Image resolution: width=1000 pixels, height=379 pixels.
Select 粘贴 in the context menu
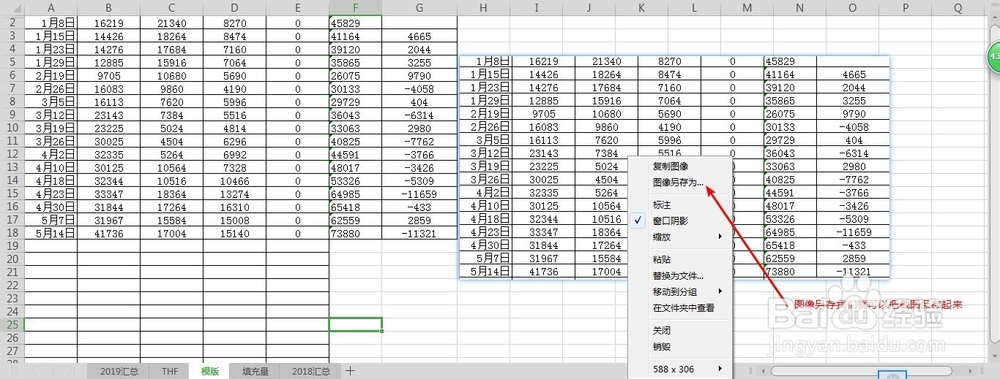662,260
